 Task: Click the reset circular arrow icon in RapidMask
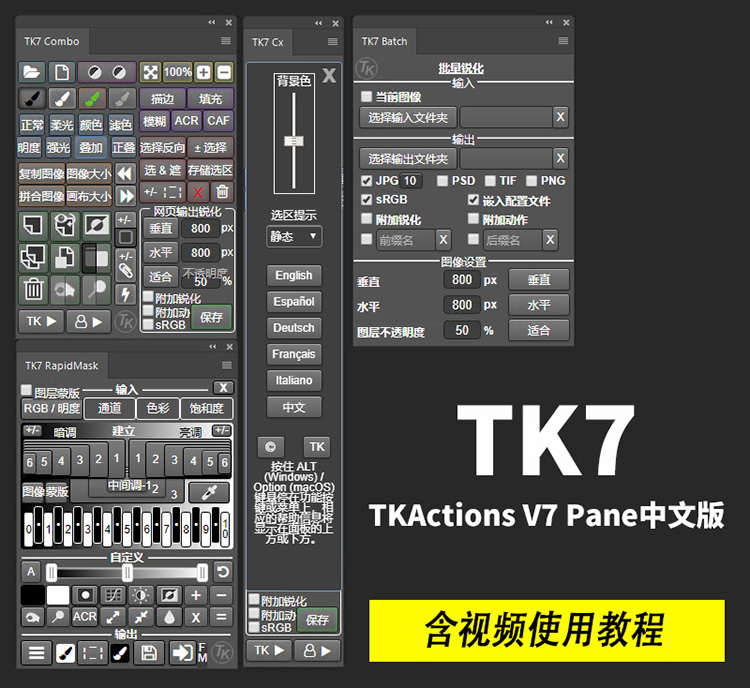[x=223, y=572]
